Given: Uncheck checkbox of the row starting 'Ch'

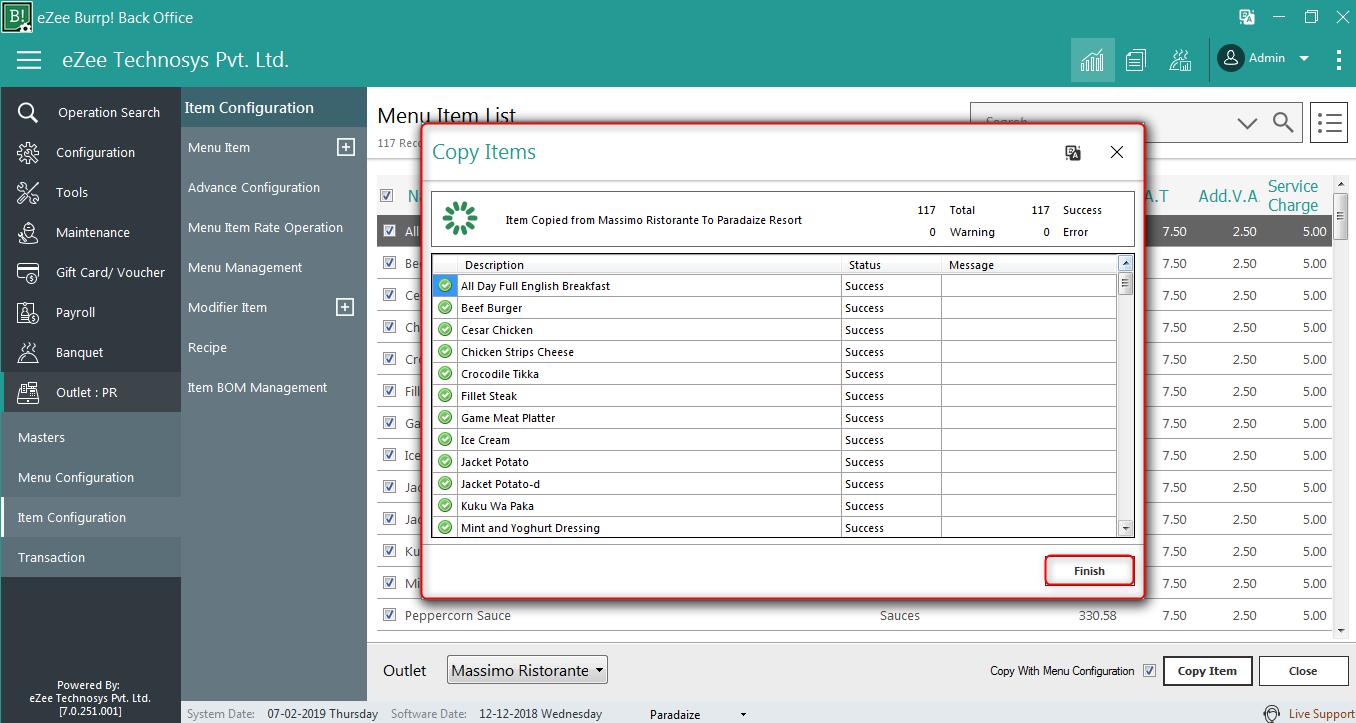Looking at the screenshot, I should (x=390, y=327).
